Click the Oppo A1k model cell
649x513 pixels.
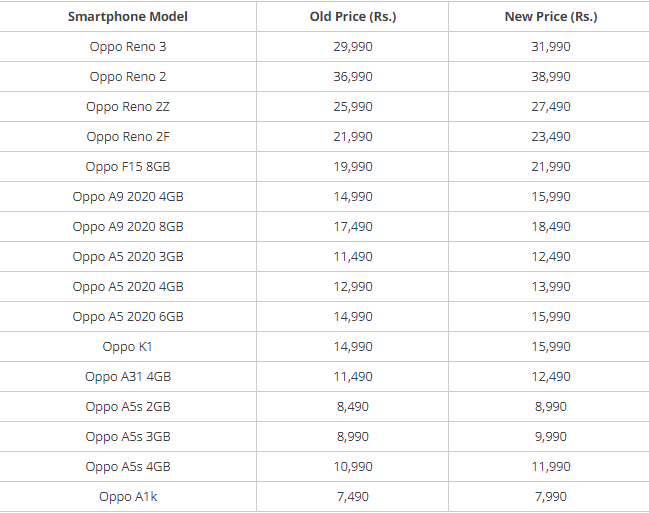128,497
